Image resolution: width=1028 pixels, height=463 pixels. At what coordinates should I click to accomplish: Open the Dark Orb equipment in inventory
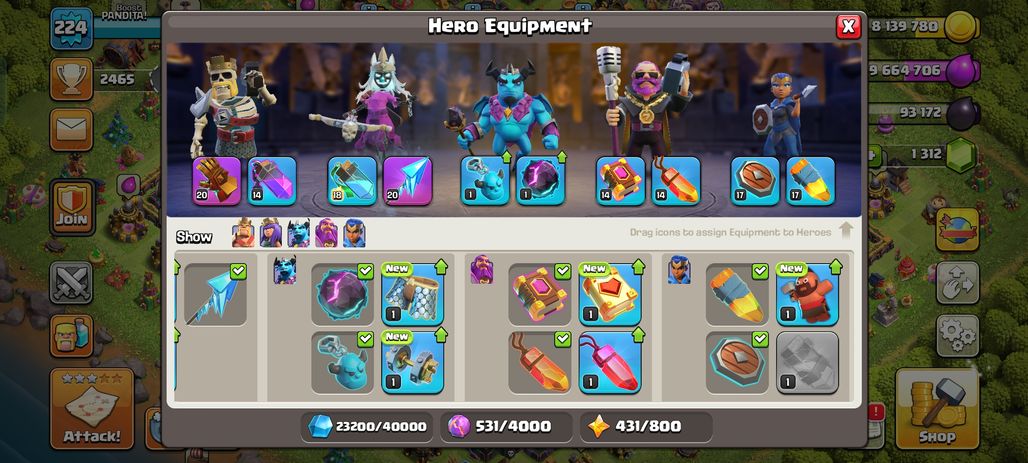click(342, 294)
